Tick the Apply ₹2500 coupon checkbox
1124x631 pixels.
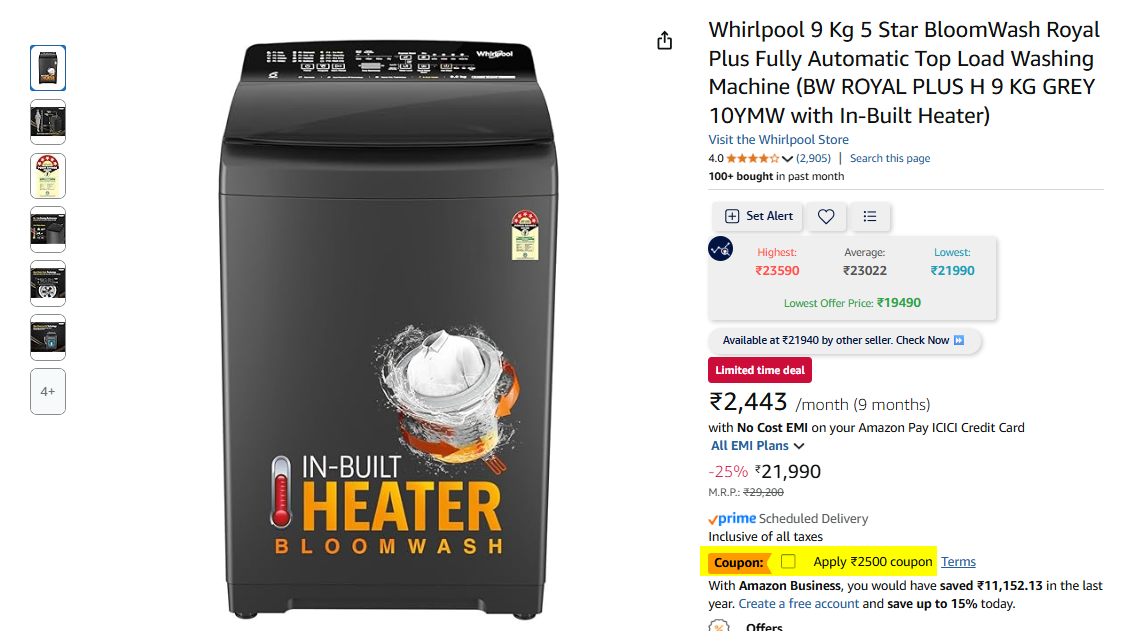[x=788, y=561]
